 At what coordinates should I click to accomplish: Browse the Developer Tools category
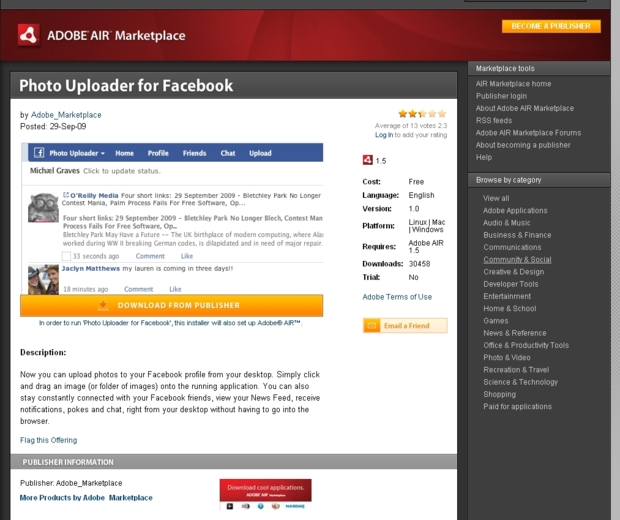(x=510, y=284)
